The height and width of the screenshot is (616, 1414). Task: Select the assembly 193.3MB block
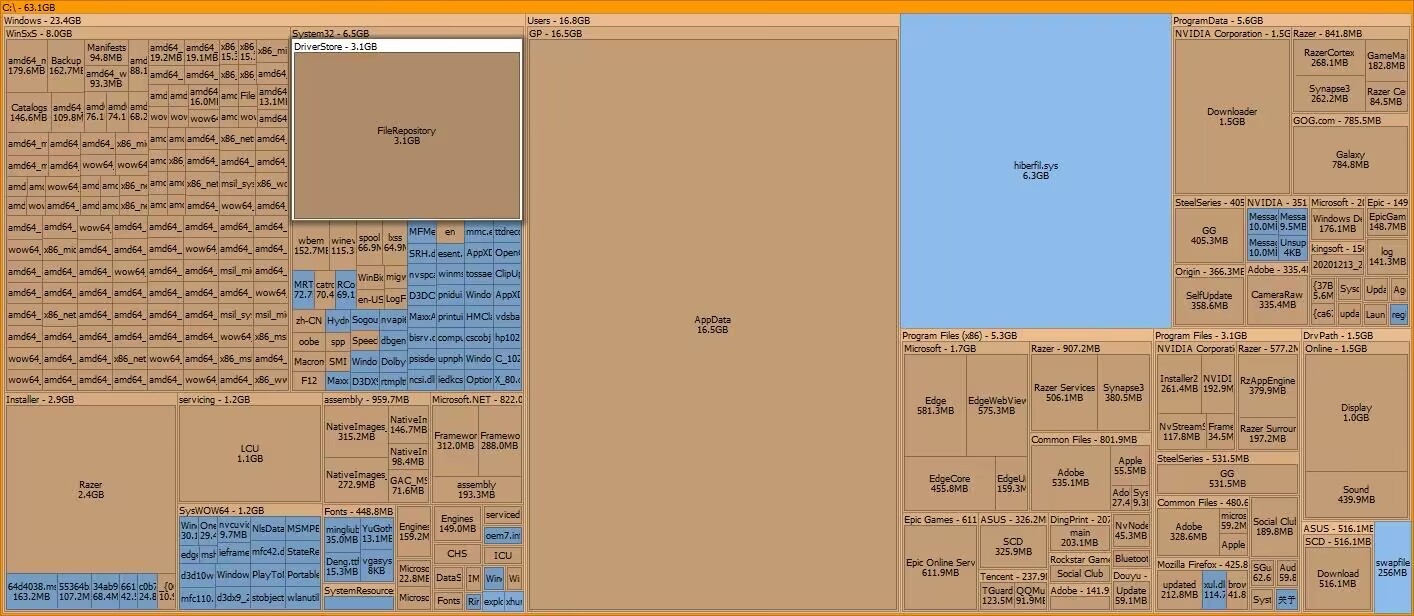point(476,489)
